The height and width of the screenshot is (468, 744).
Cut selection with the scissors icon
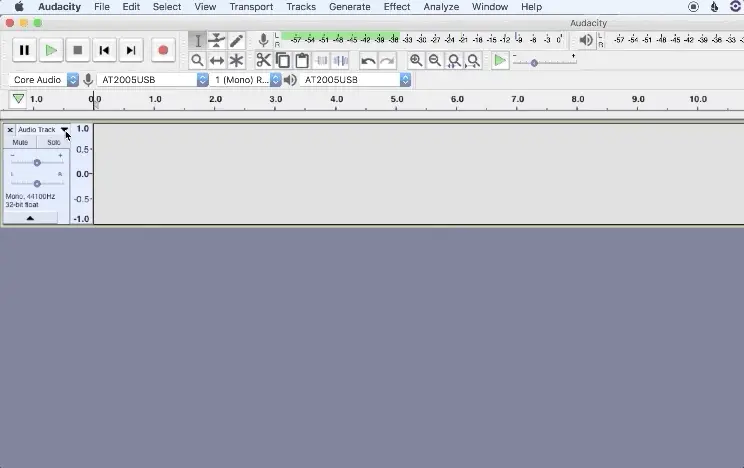click(263, 61)
